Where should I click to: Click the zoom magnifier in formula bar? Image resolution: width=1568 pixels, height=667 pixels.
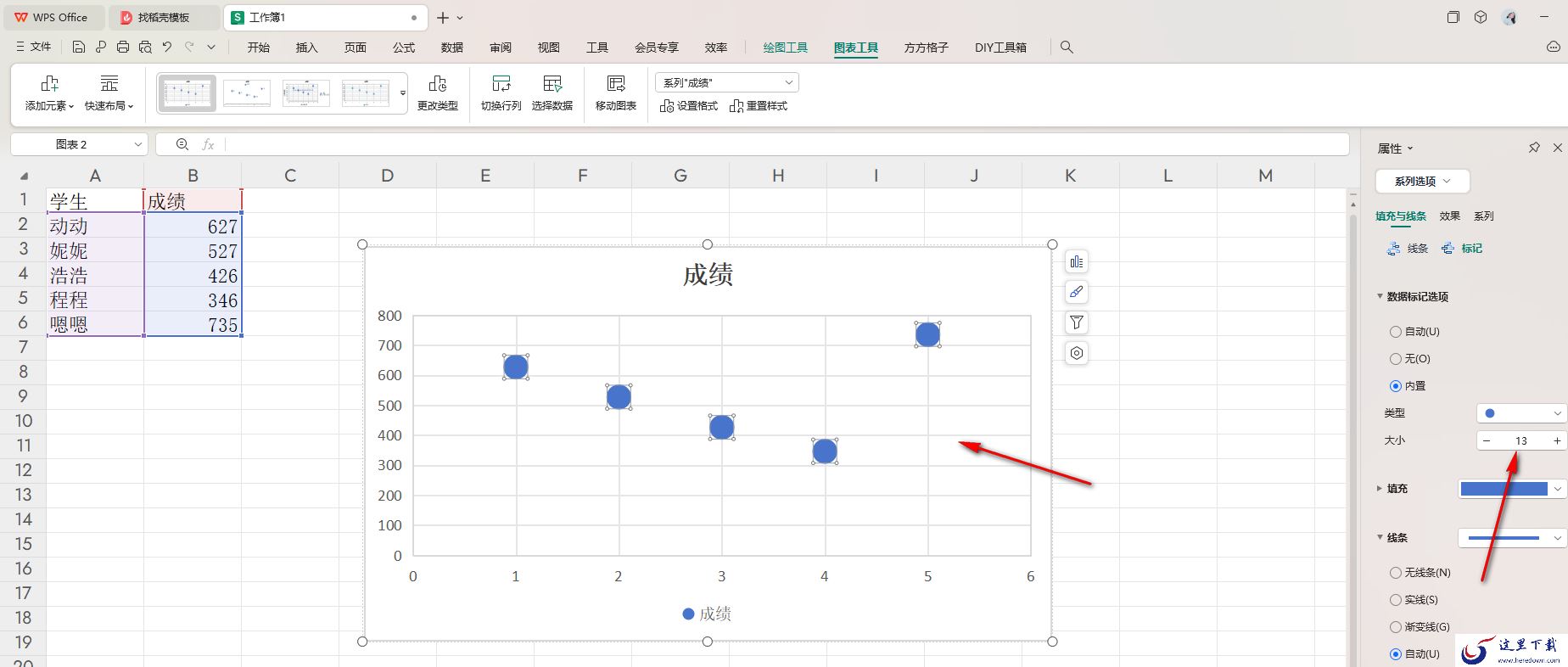pyautogui.click(x=182, y=144)
